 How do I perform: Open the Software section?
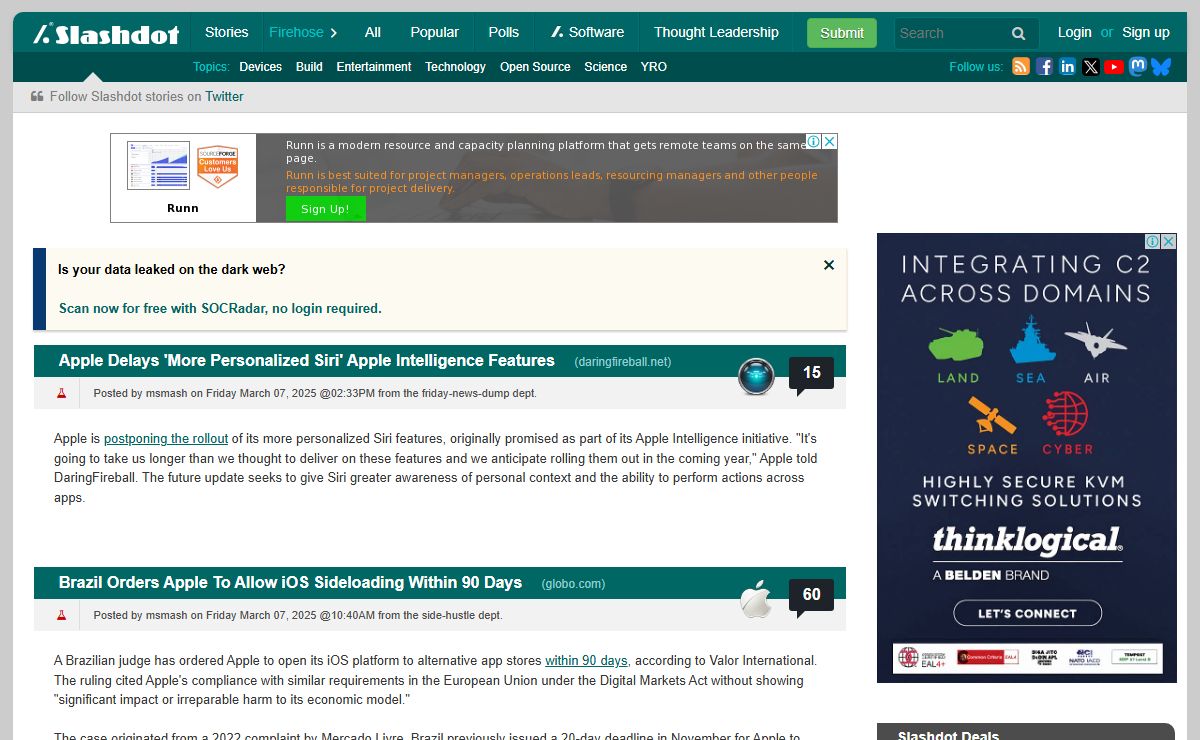[x=587, y=32]
